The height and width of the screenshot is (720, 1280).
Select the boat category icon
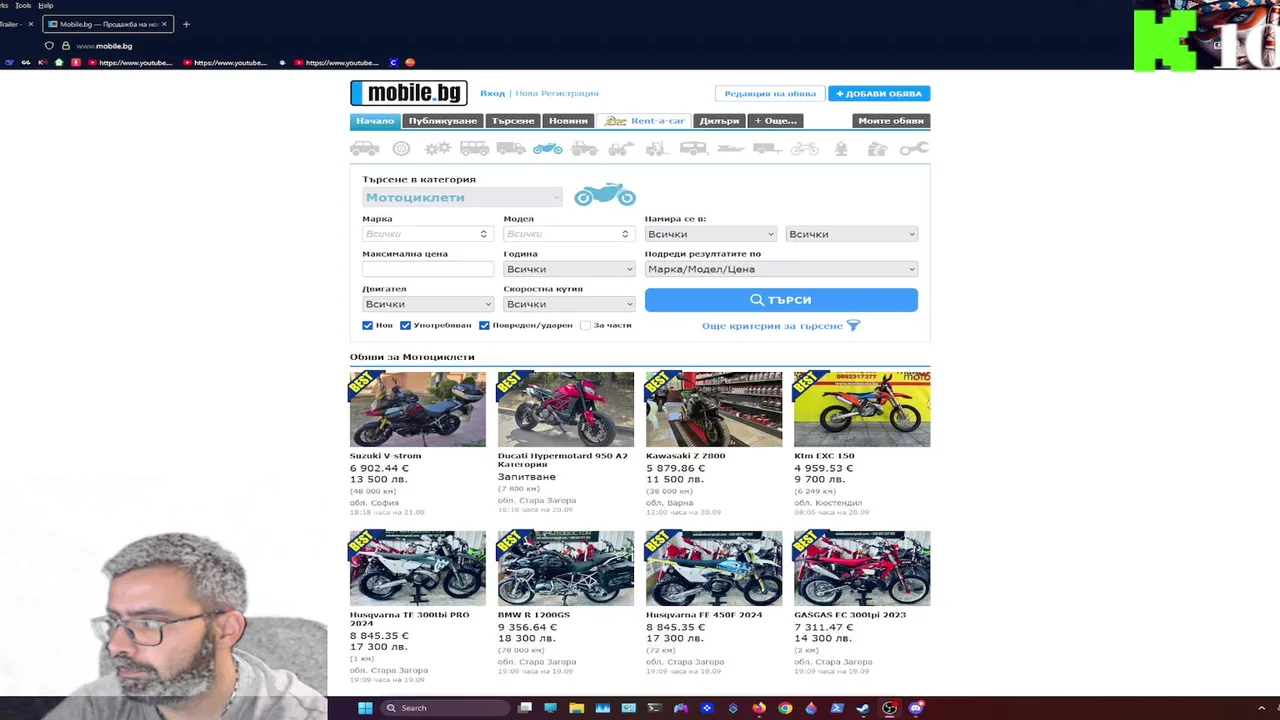point(731,149)
